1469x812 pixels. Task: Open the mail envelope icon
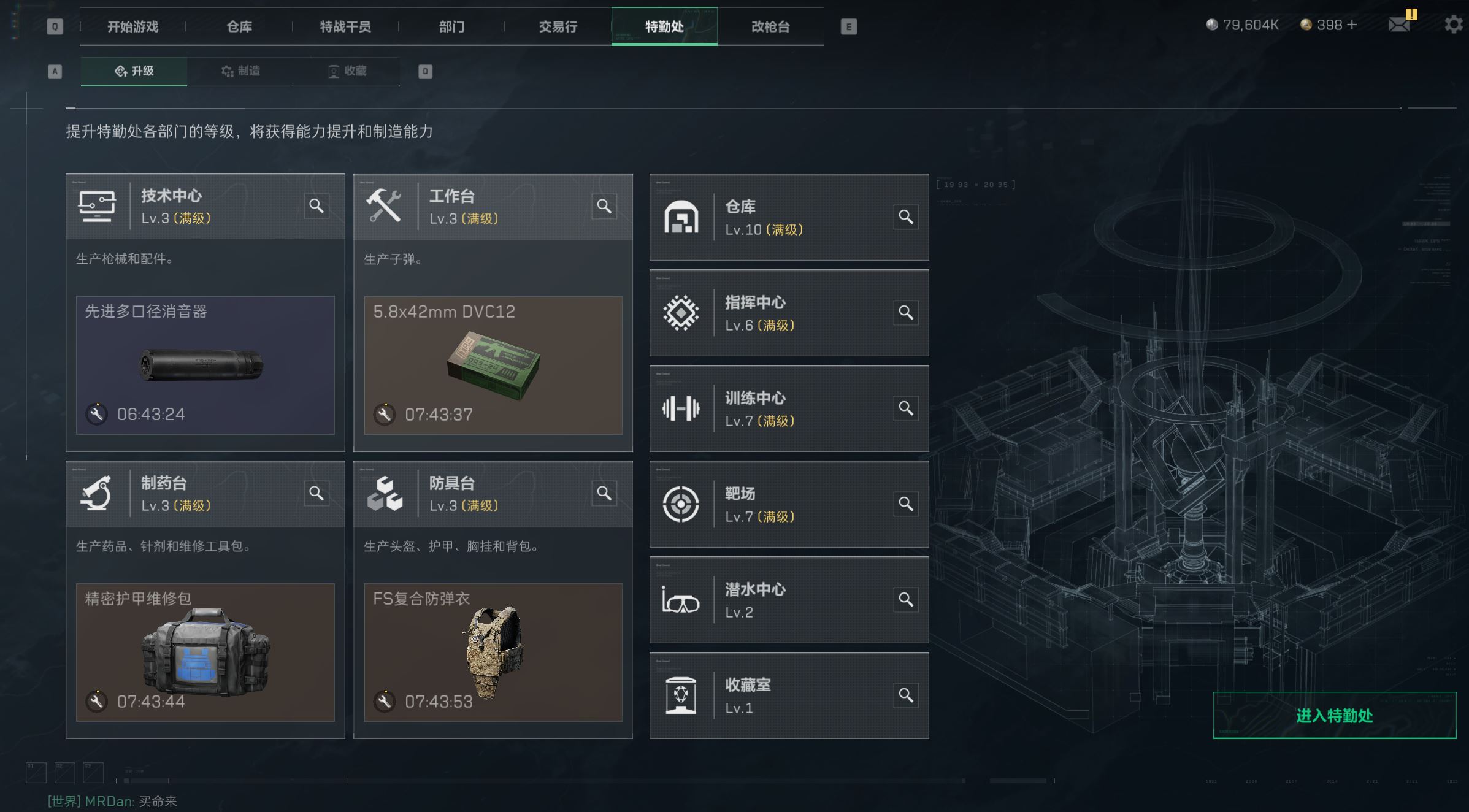click(1398, 25)
